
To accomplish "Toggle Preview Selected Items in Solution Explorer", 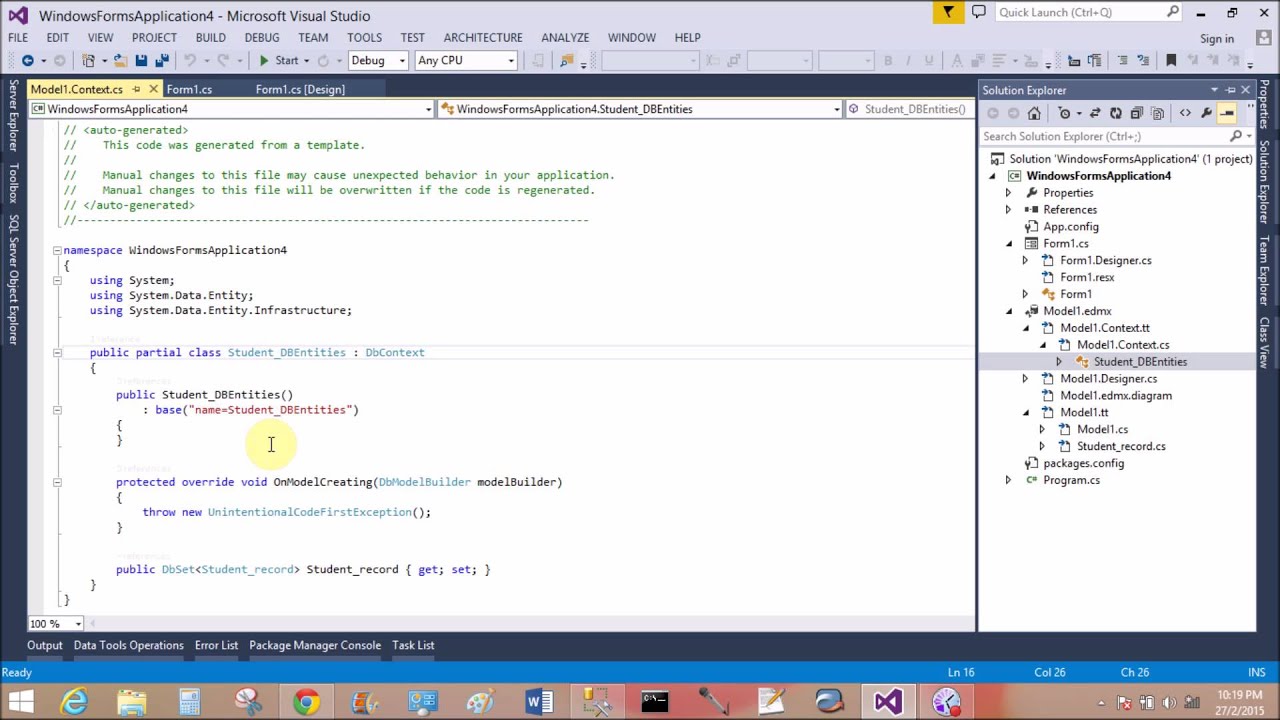I will 1227,113.
